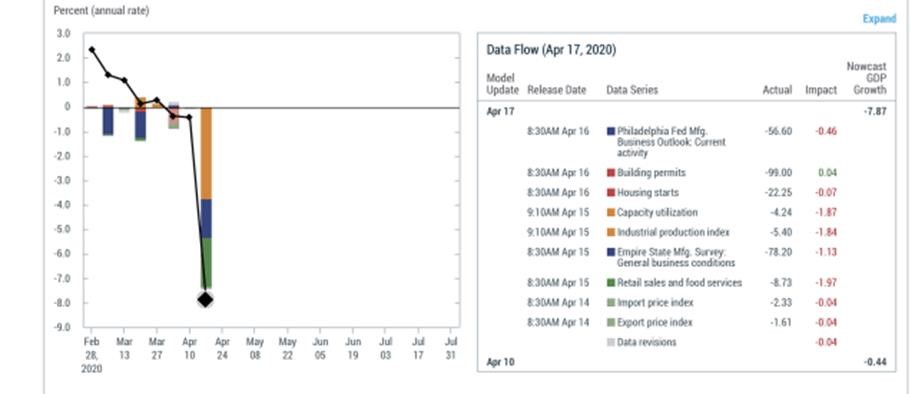The width and height of the screenshot is (915, 394).
Task: Click the Retail sales and food services label
Action: click(679, 283)
